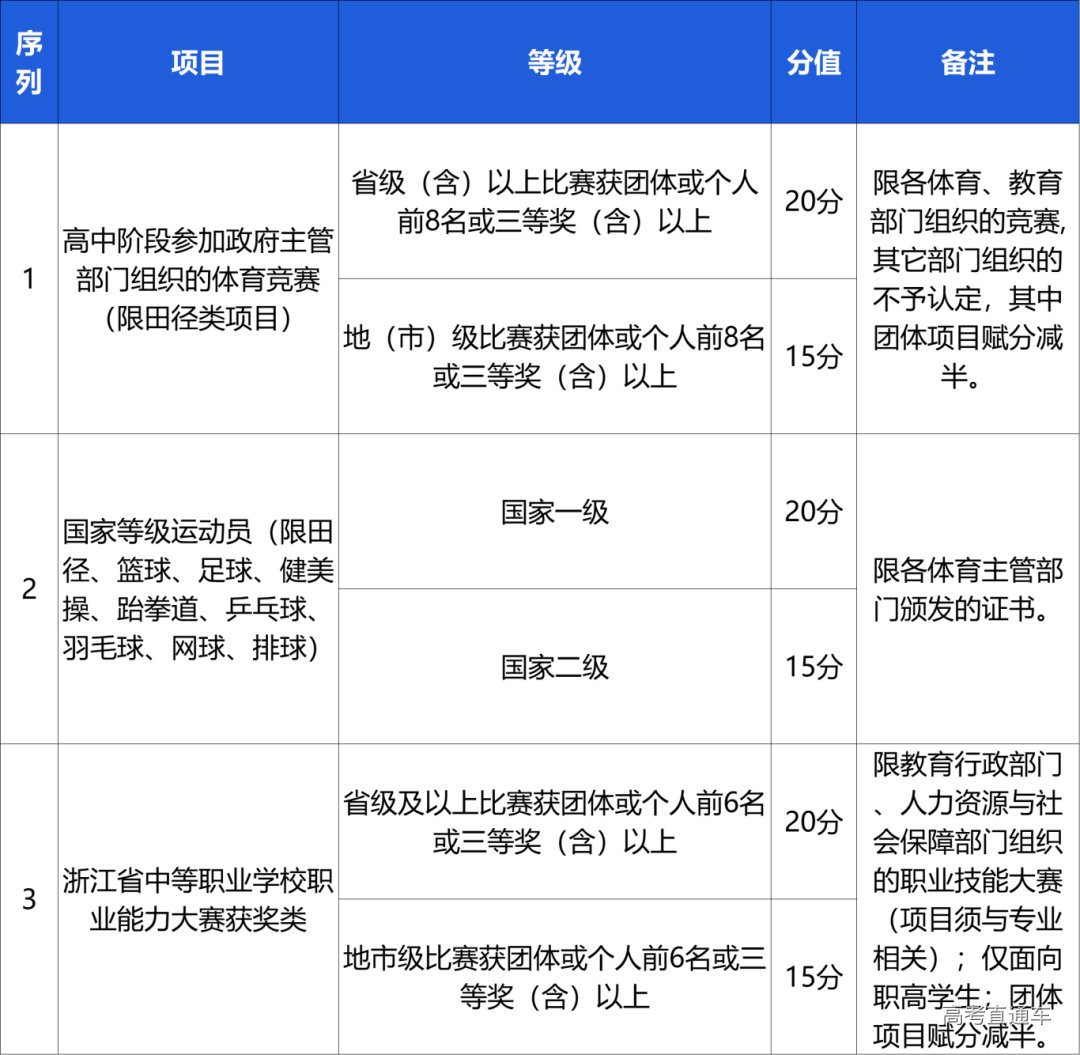This screenshot has width=1080, height=1055.
Task: Select the 备注 column header
Action: [966, 62]
